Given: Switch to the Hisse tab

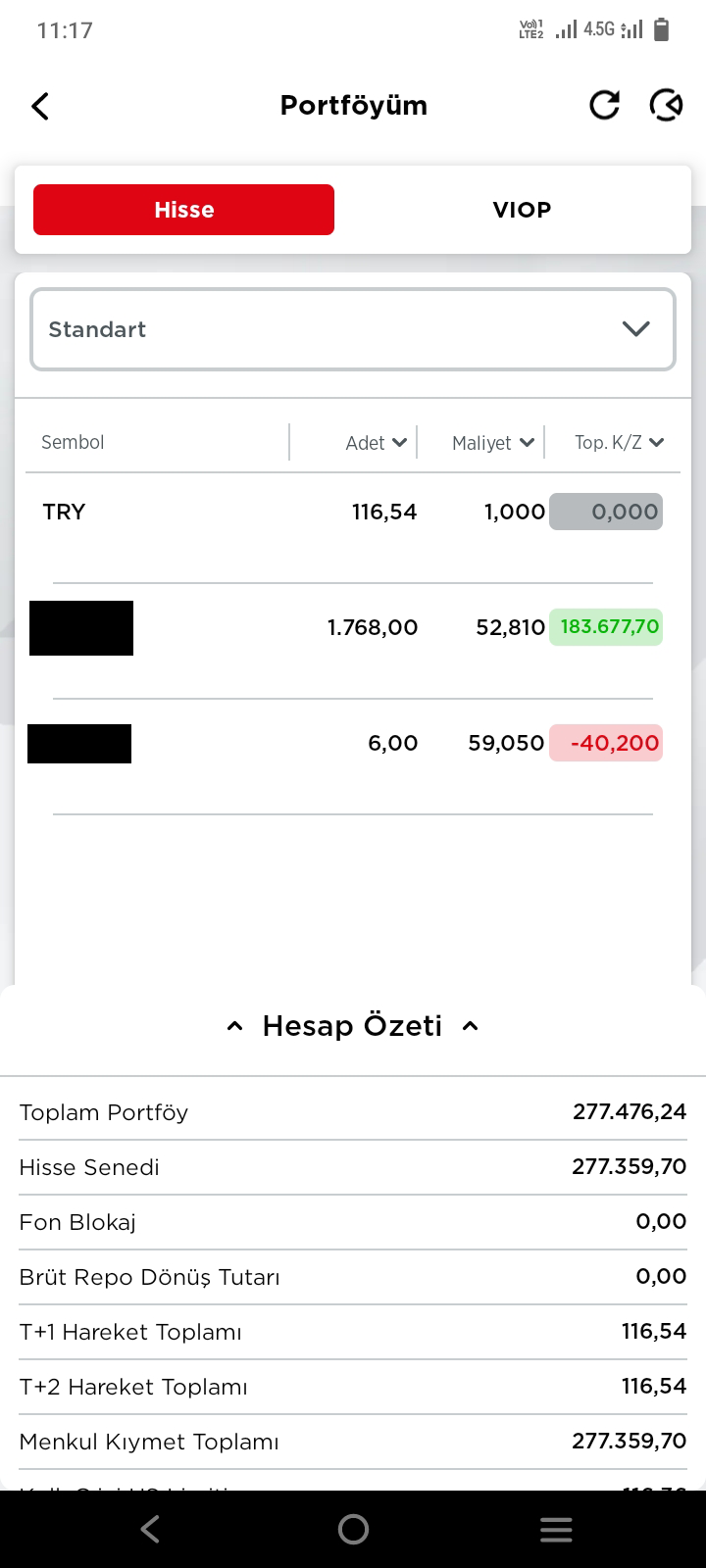Looking at the screenshot, I should coord(183,210).
